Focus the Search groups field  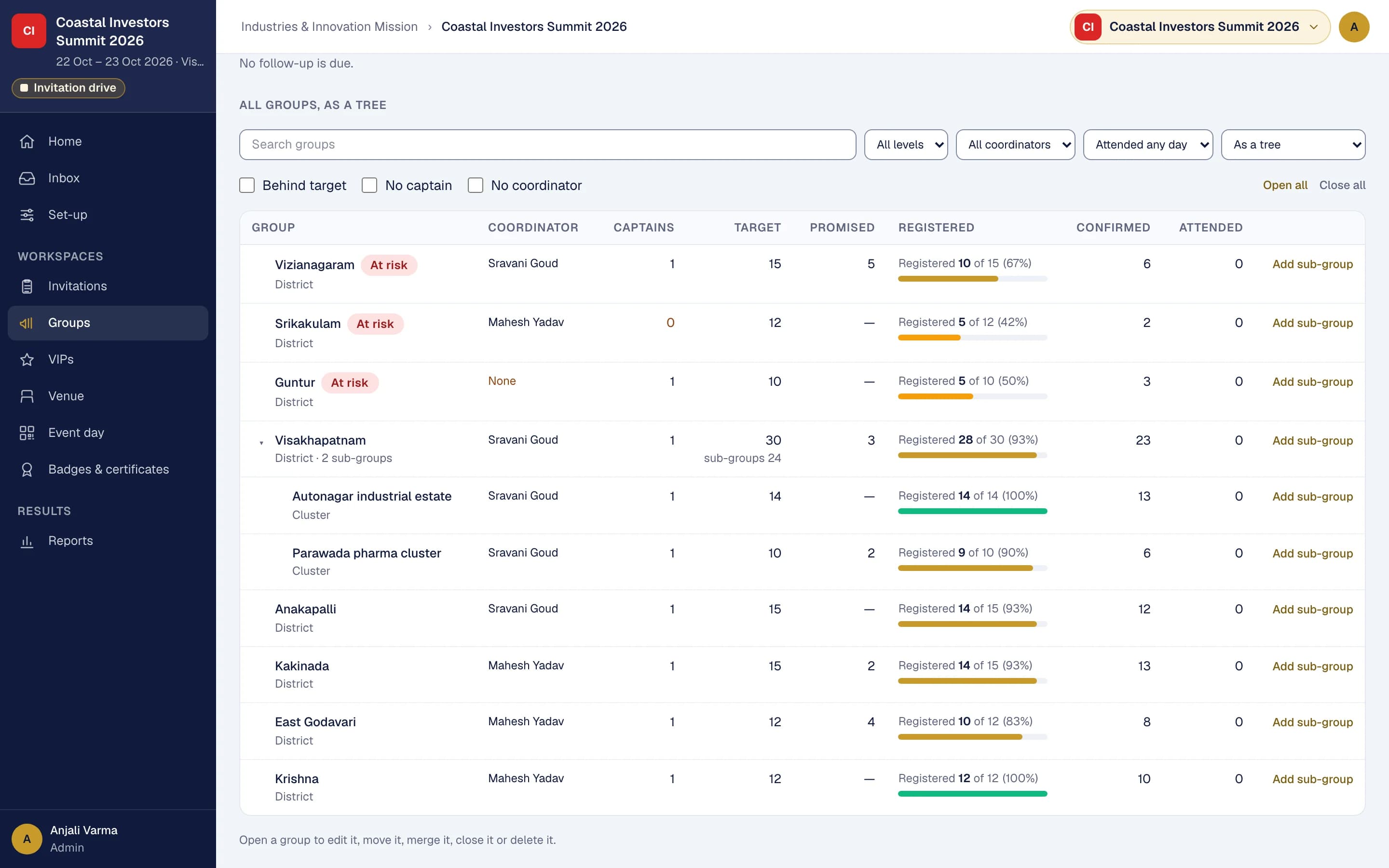click(547, 145)
